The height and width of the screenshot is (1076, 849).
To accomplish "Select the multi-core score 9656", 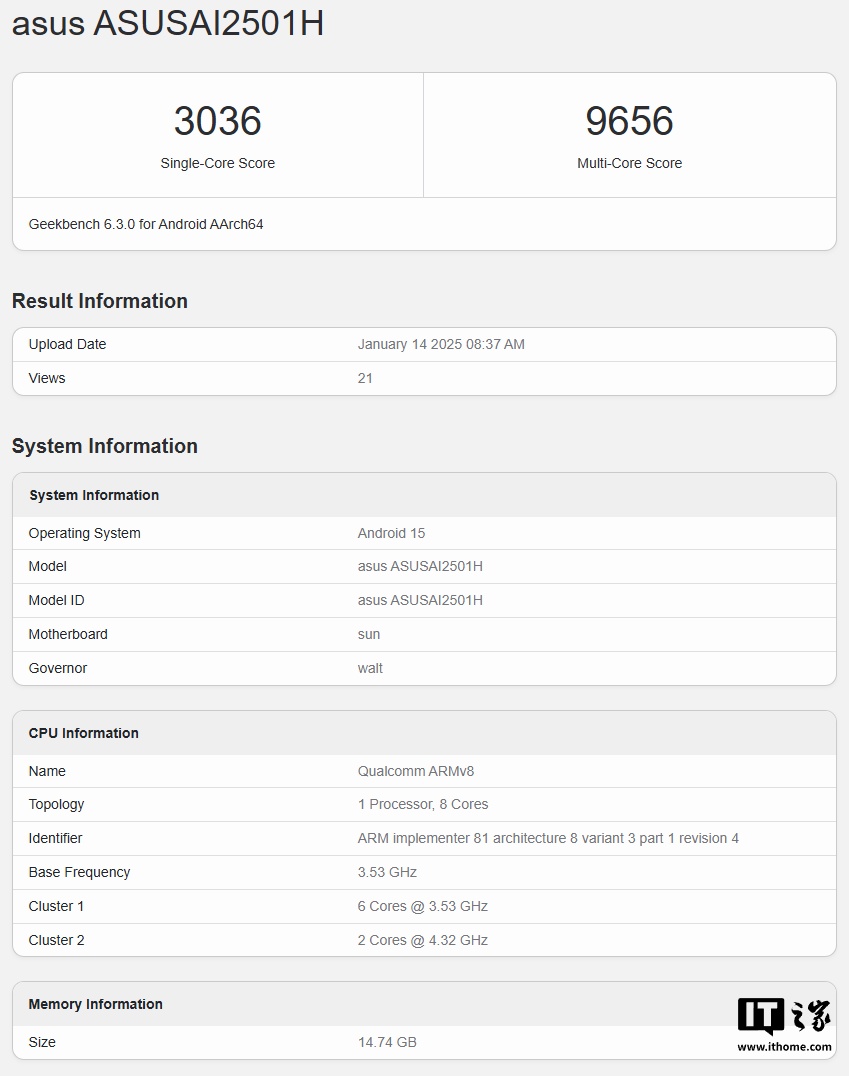I will (629, 121).
